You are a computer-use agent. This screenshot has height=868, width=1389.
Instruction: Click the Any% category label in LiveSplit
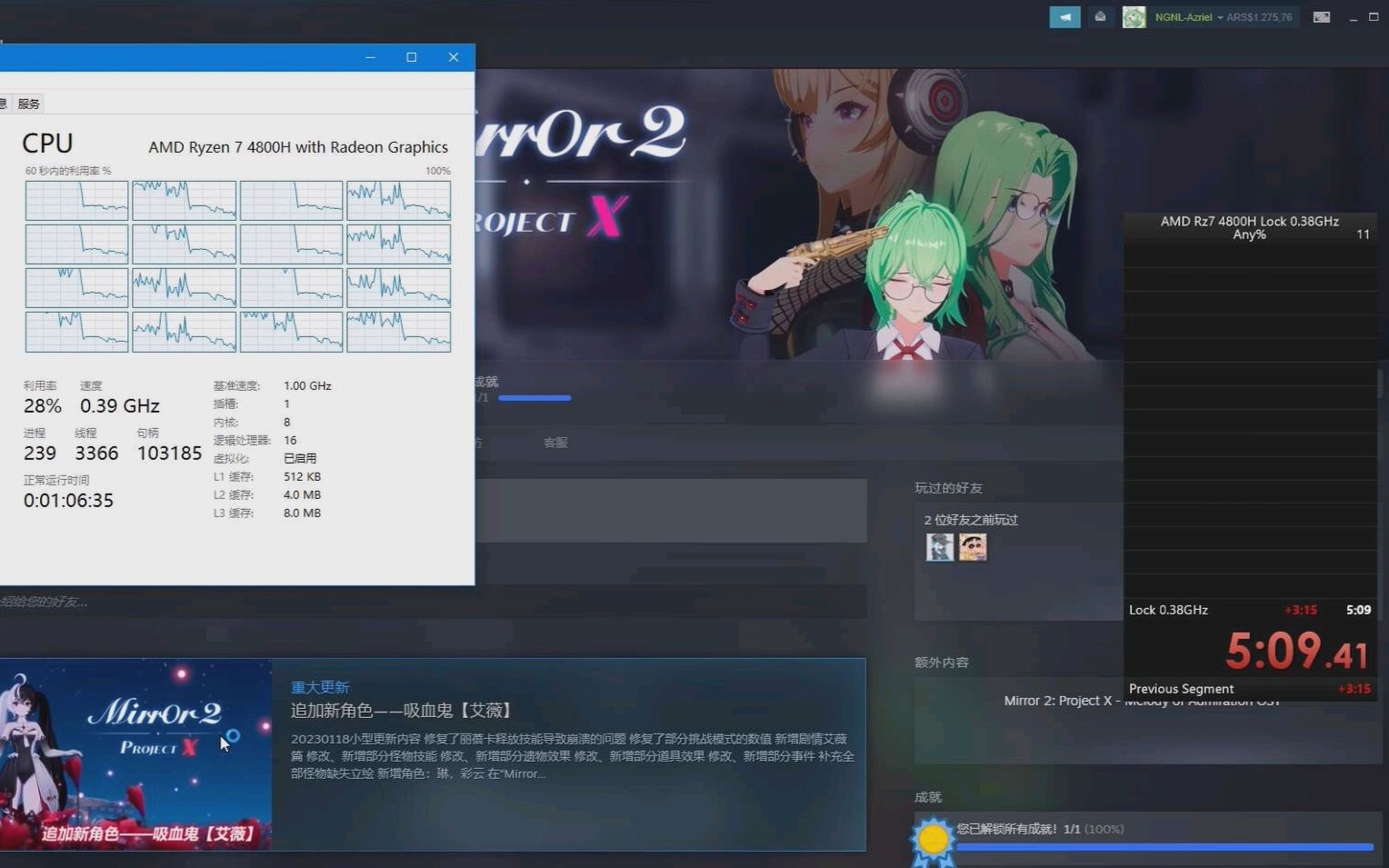coord(1249,234)
